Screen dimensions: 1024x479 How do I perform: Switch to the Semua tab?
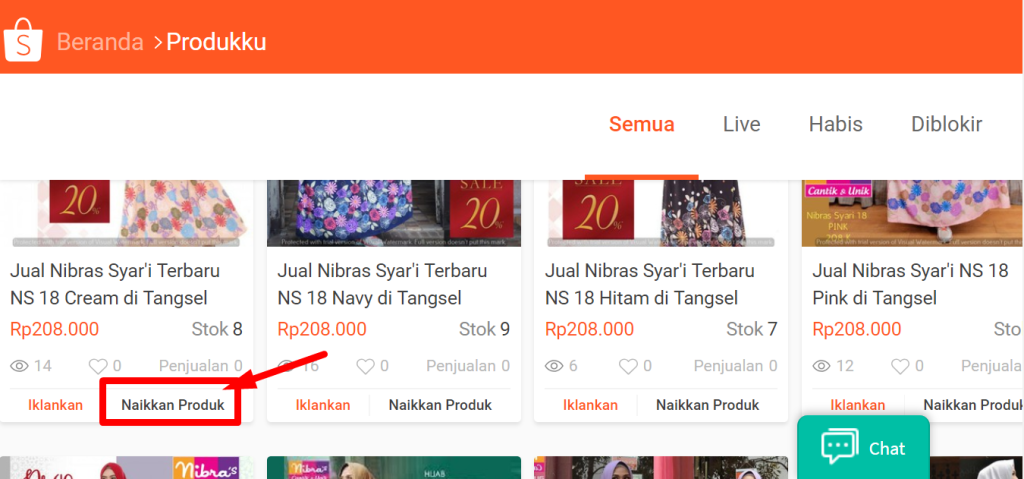pyautogui.click(x=641, y=124)
